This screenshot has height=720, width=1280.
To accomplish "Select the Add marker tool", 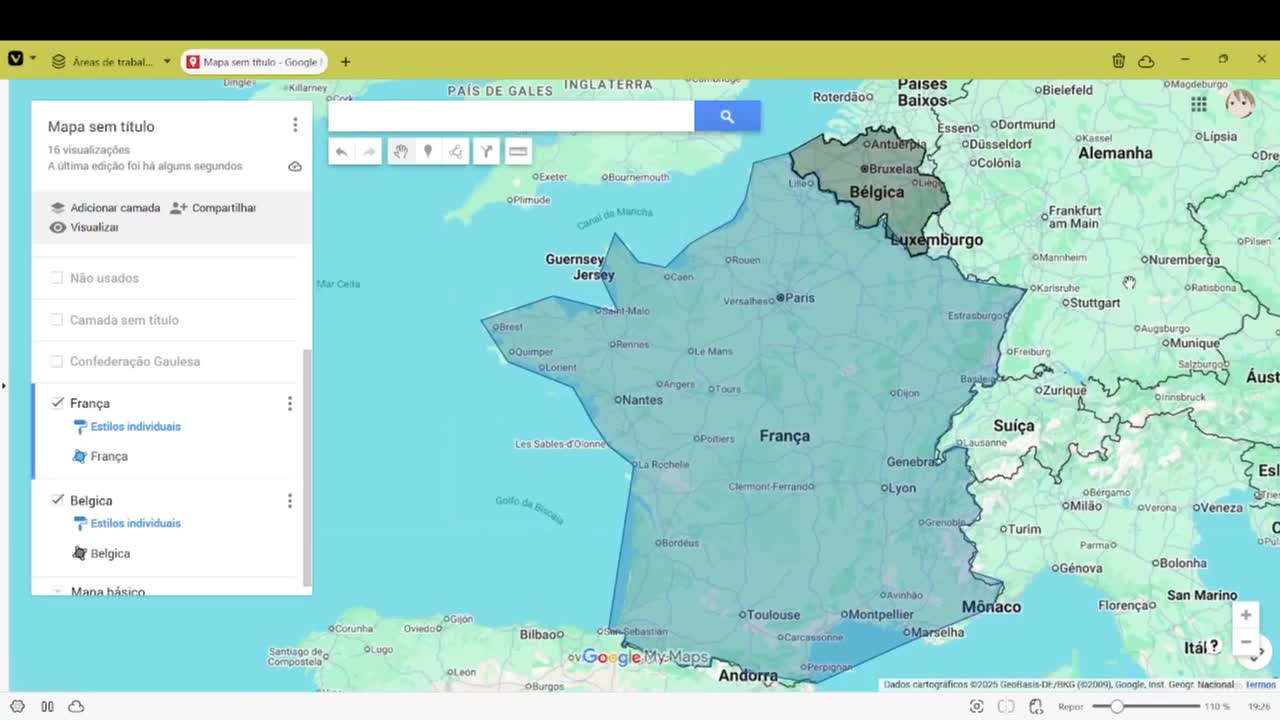I will pos(428,151).
